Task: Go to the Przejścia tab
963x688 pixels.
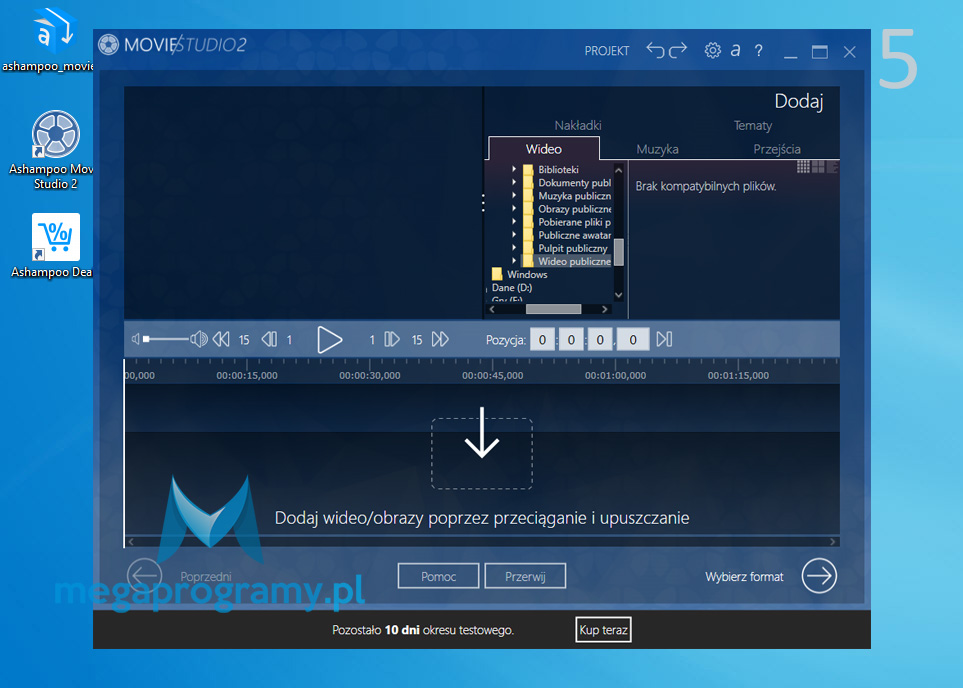Action: (x=777, y=149)
